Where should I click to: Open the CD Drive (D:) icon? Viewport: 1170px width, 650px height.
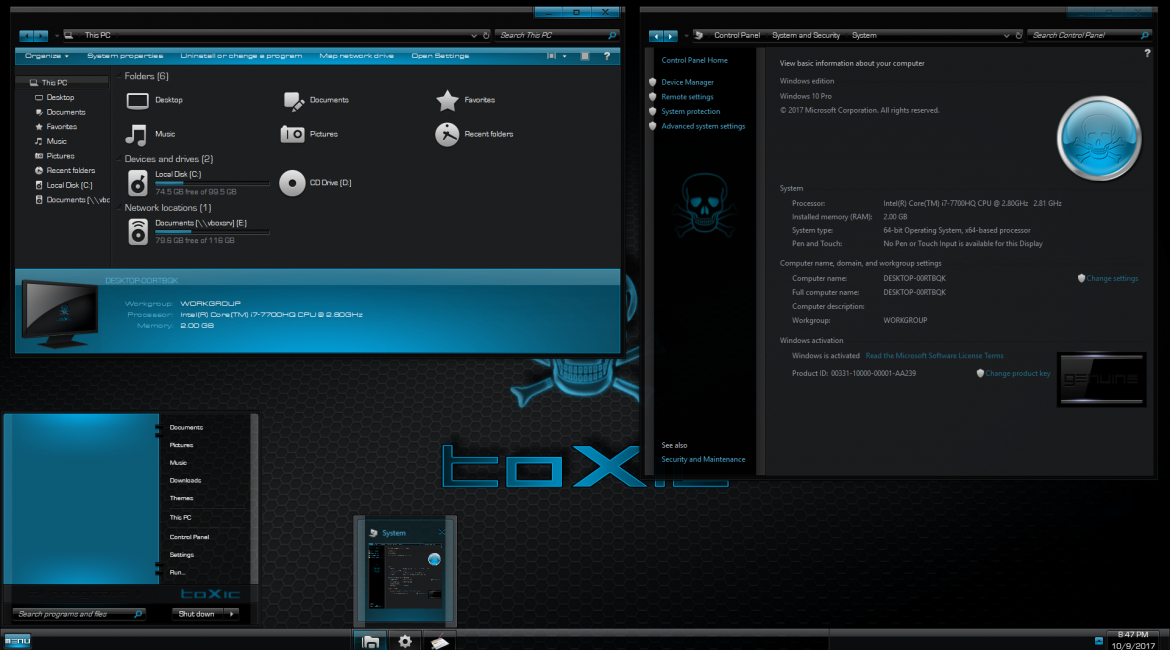tap(292, 183)
